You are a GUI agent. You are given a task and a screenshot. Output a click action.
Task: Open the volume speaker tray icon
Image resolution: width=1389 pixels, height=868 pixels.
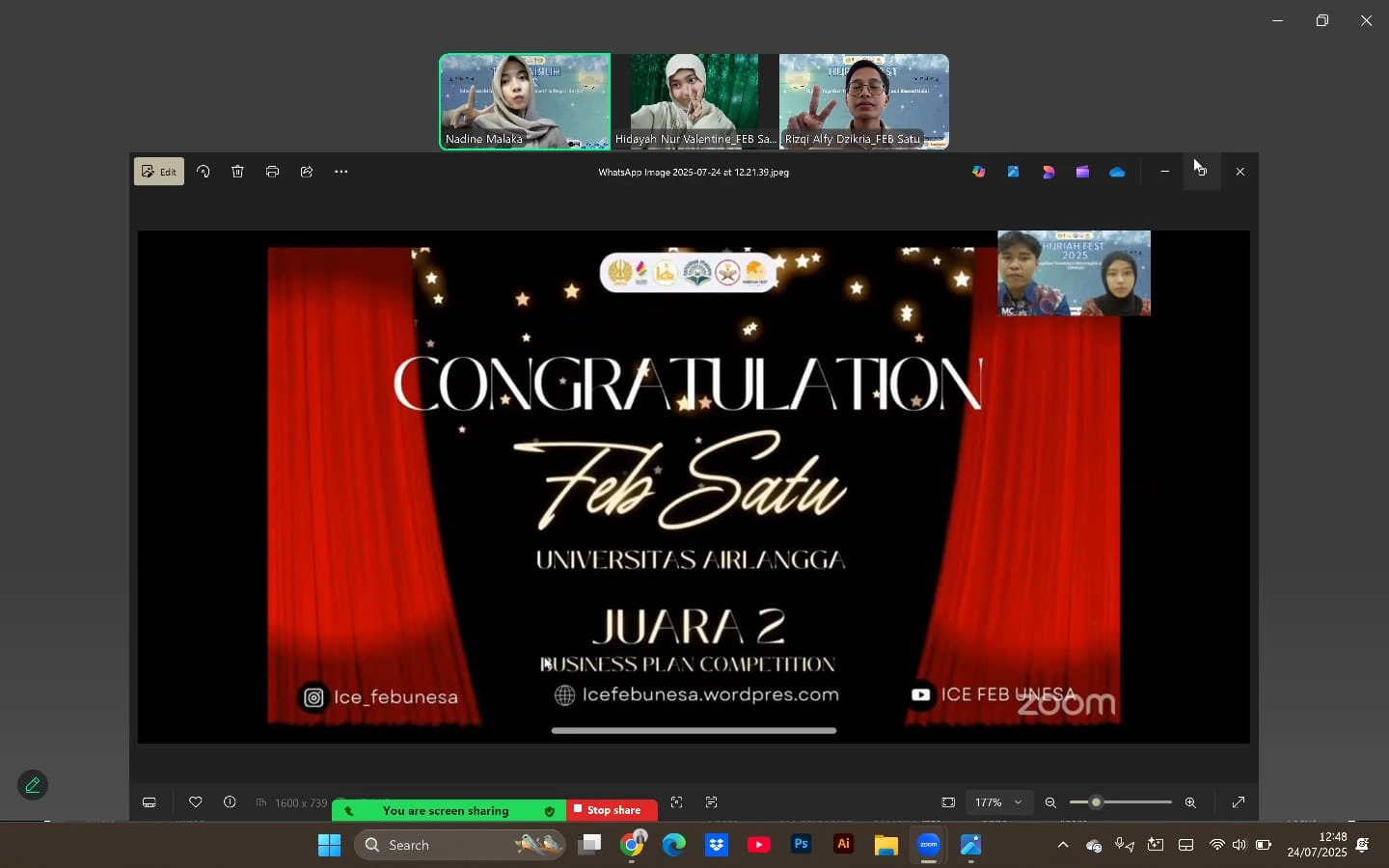[x=1239, y=845]
